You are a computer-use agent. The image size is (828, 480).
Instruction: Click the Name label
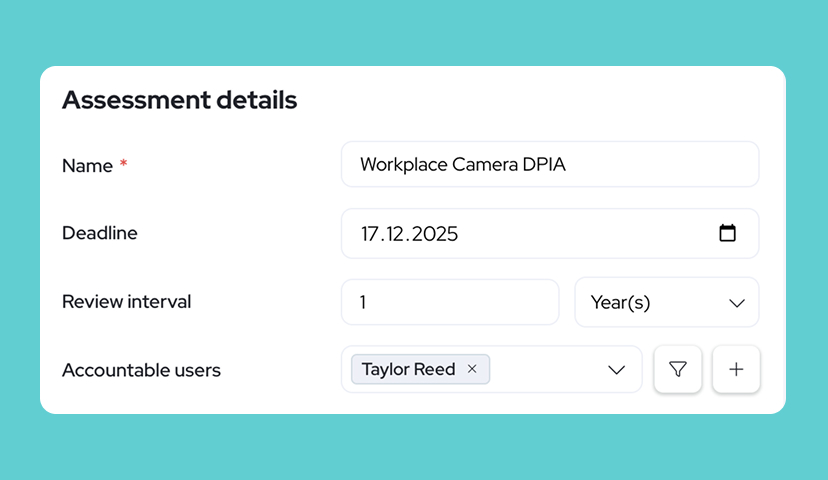click(87, 166)
